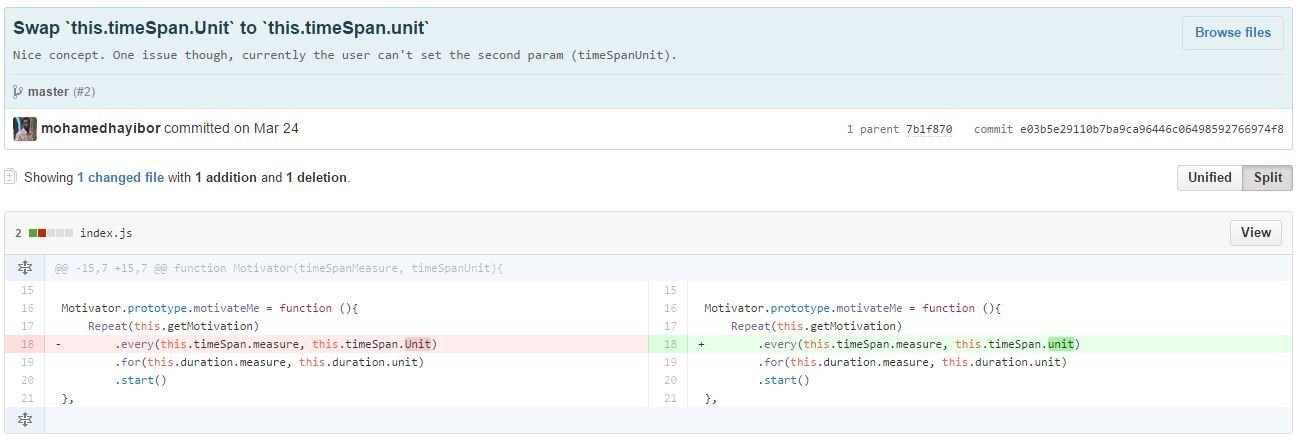Open the index.js file name link
Viewport: 1300px width, 441px height.
[106, 233]
